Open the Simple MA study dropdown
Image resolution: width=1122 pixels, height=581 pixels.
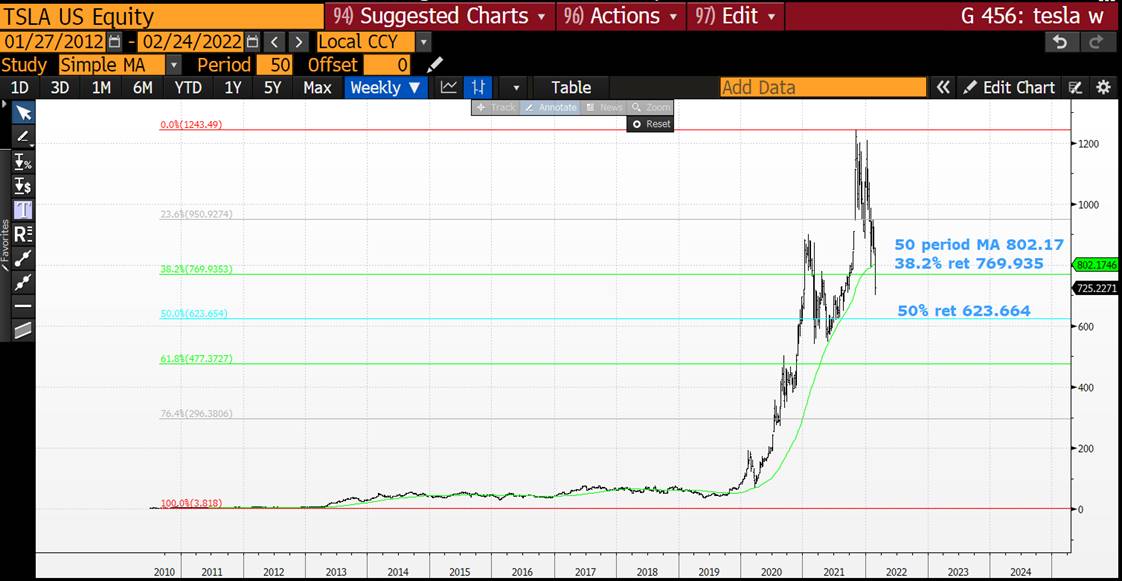tap(174, 65)
